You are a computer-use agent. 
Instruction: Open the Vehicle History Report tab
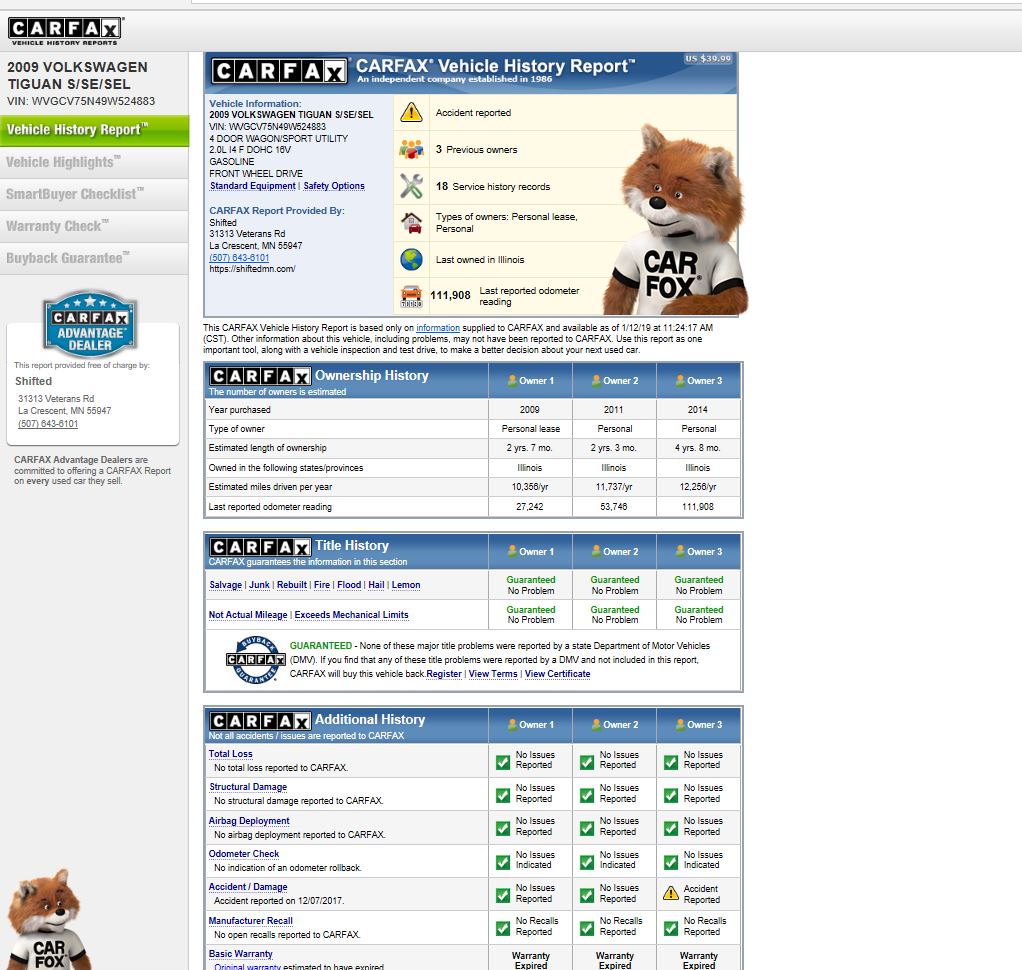(95, 130)
